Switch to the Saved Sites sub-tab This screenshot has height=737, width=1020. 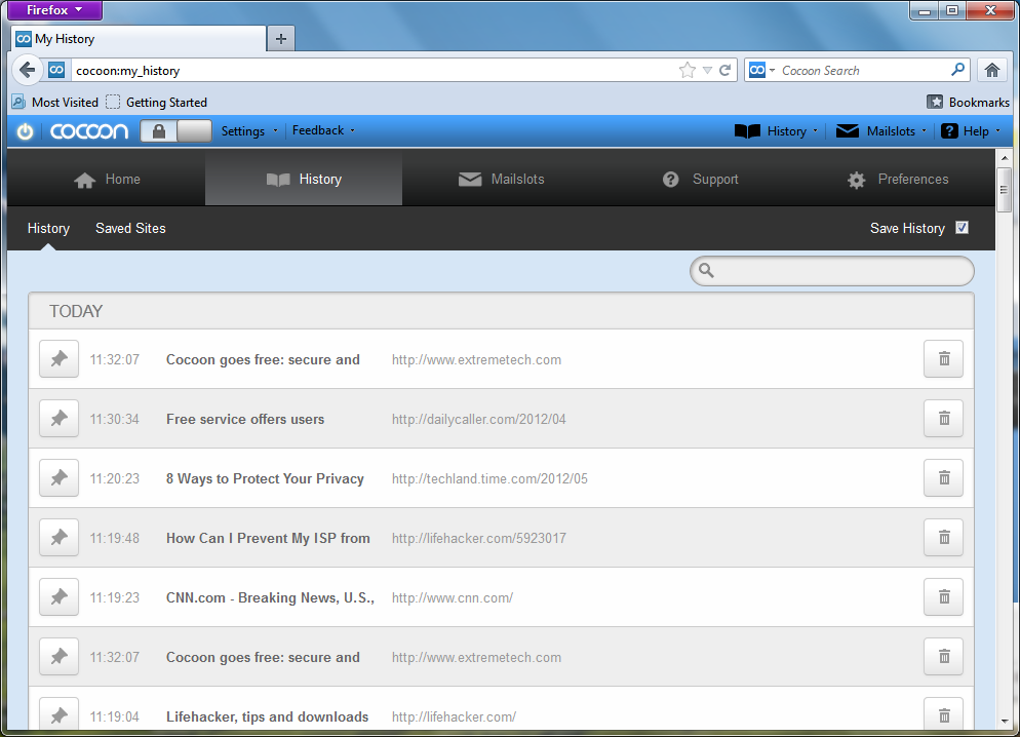point(131,228)
